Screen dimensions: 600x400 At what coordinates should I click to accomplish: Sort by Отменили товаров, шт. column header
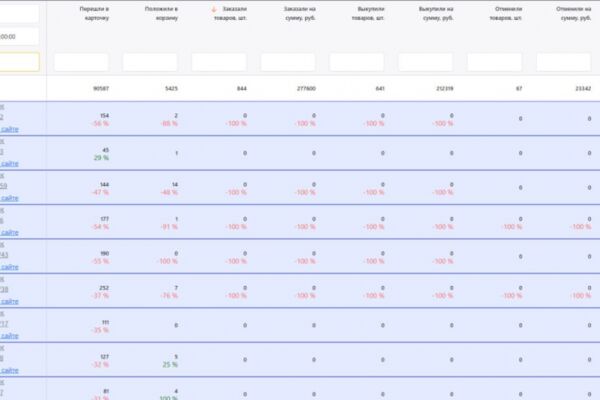point(506,13)
